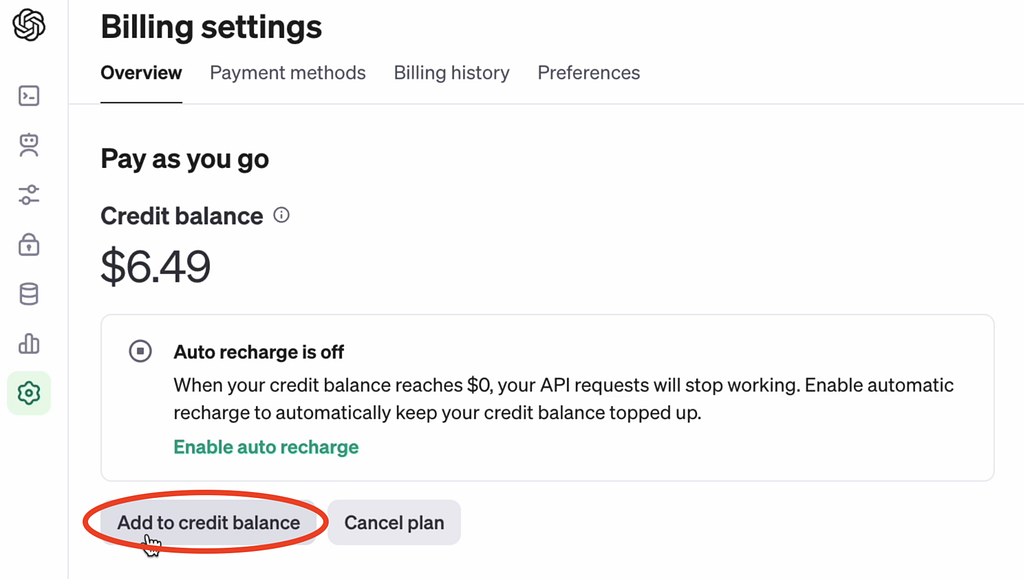This screenshot has height=579, width=1024.
Task: View Usage via the bar chart icon
Action: pyautogui.click(x=29, y=343)
